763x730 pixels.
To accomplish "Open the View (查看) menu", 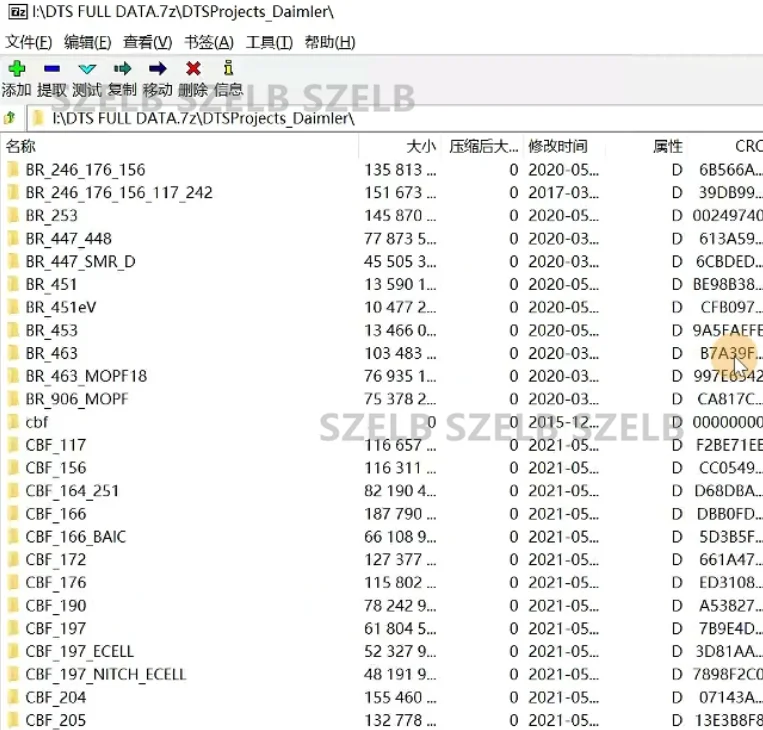I will [x=147, y=42].
